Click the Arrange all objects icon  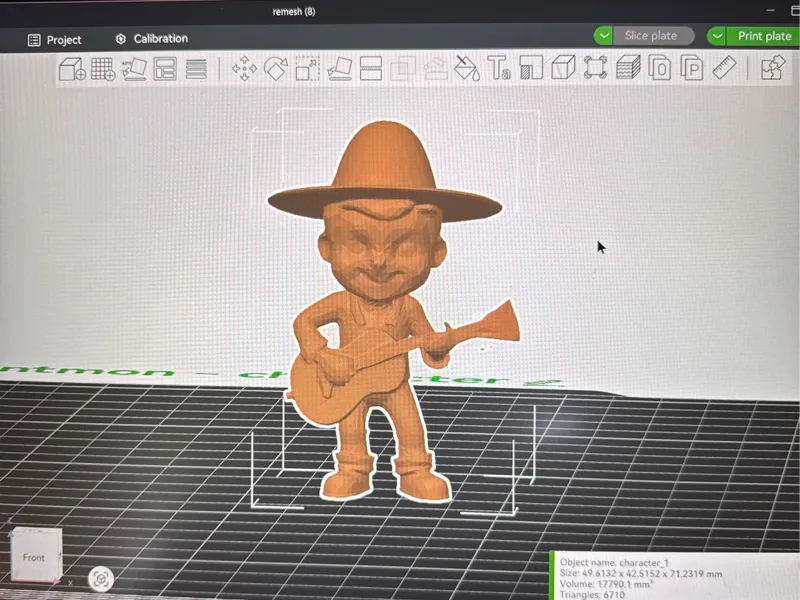165,69
